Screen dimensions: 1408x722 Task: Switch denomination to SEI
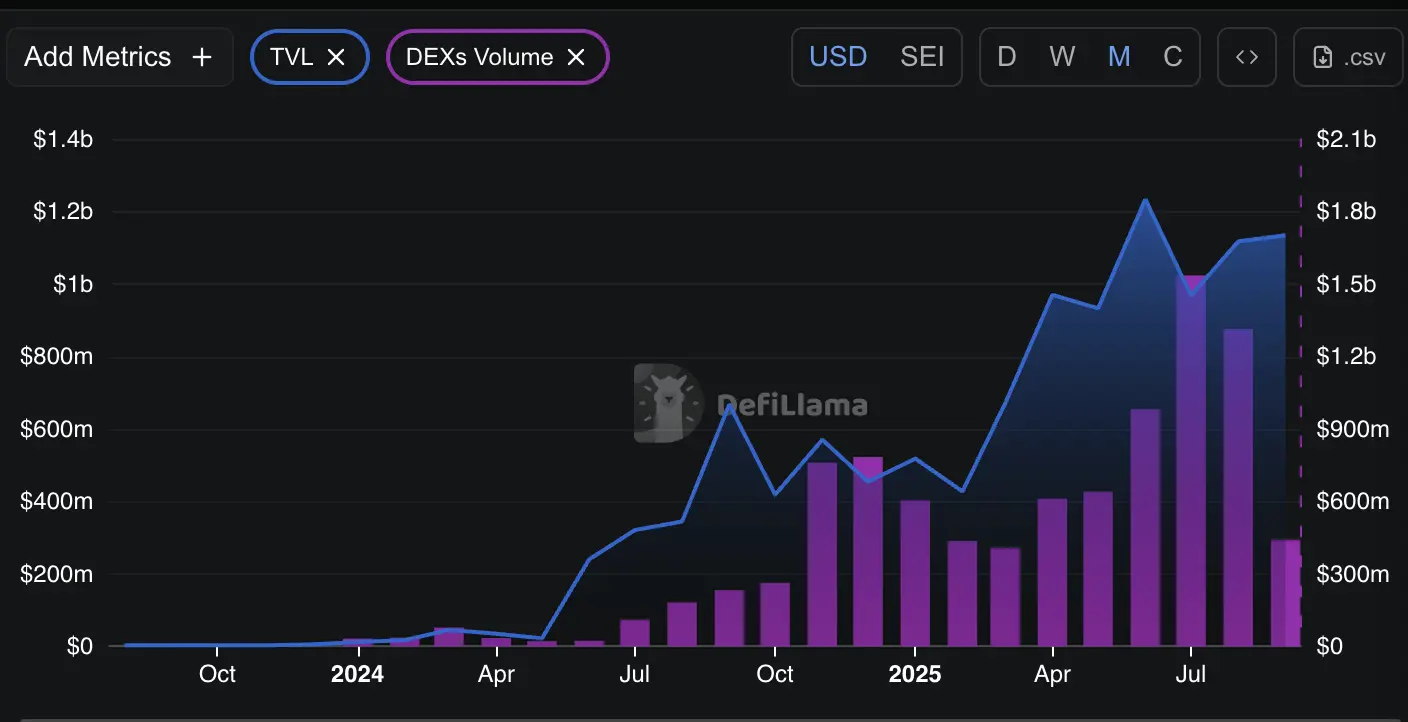[922, 57]
